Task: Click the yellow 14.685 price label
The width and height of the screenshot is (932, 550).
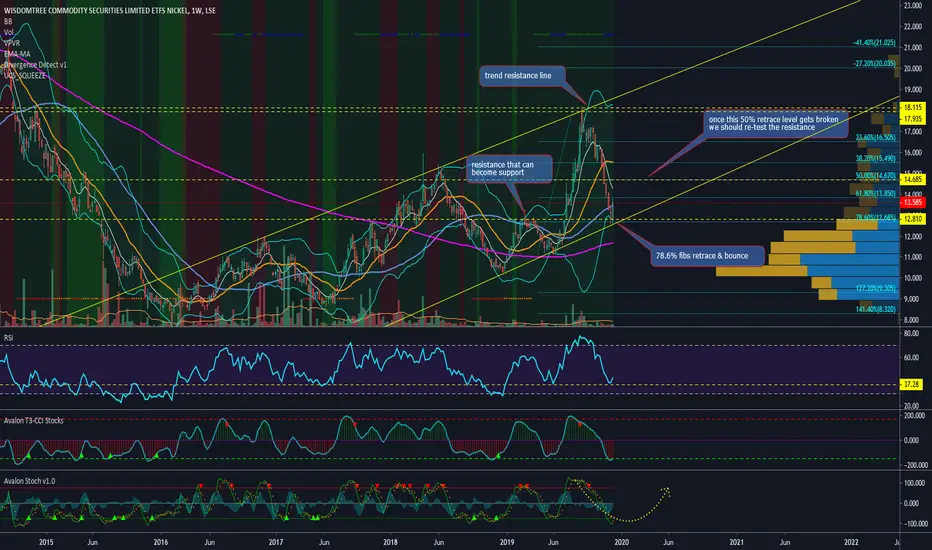Action: coord(912,179)
